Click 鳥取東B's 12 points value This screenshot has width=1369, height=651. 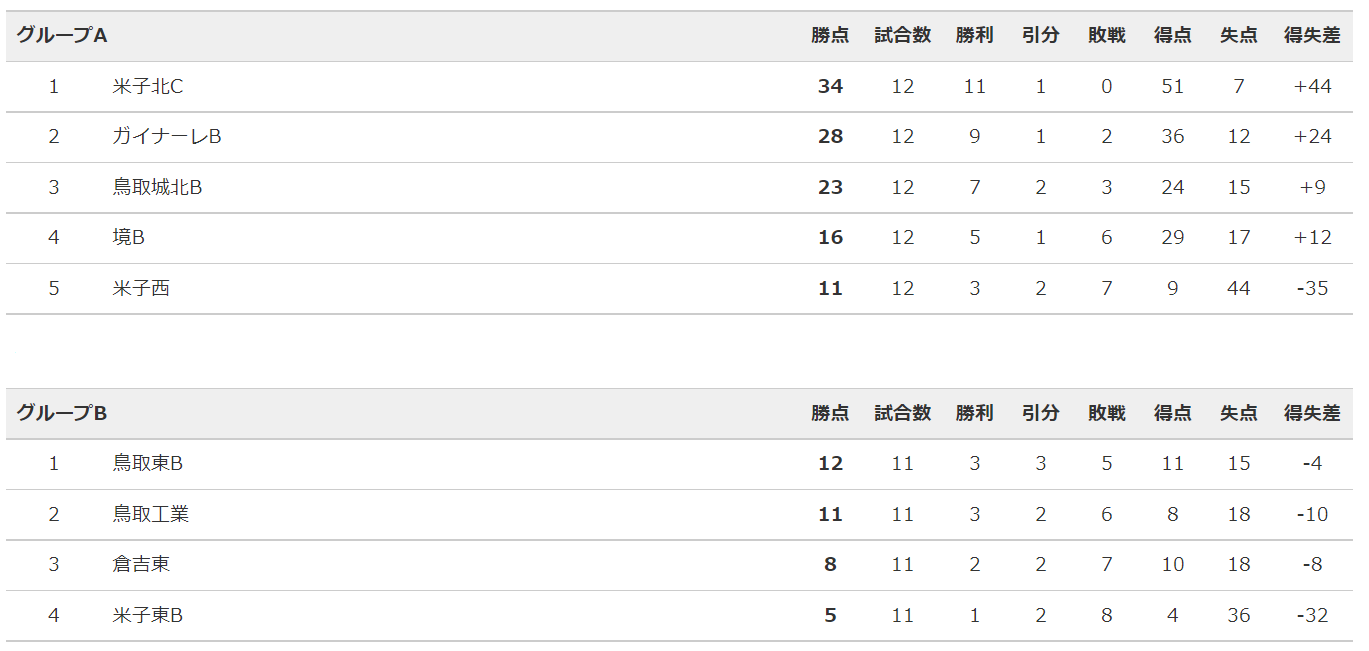pyautogui.click(x=830, y=464)
